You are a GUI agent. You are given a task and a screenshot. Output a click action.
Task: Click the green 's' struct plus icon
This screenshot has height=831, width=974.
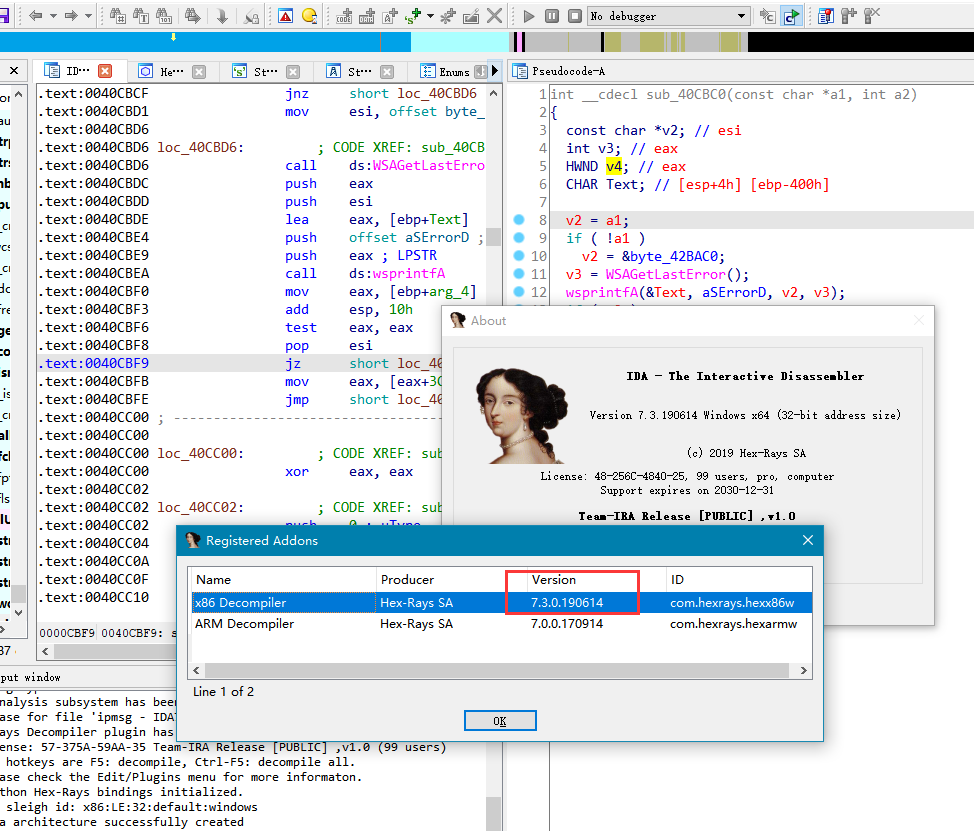tap(413, 16)
